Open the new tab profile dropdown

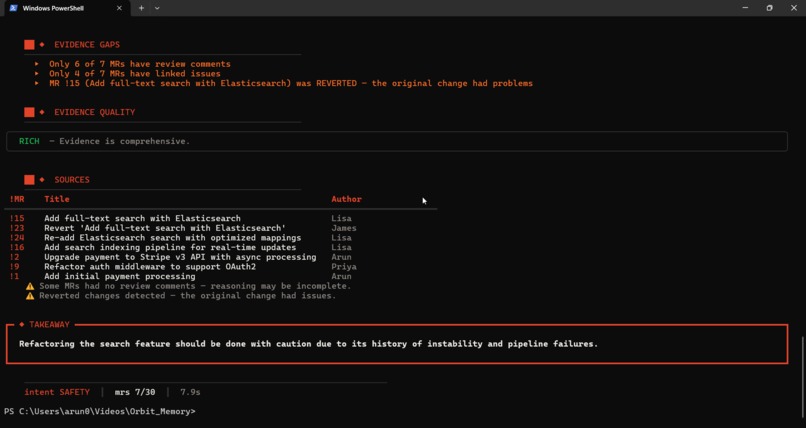[x=157, y=8]
